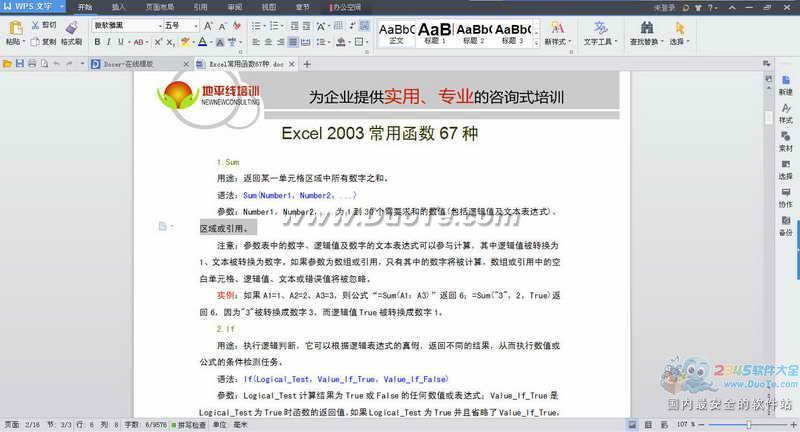Open Find and Replace (查找替换)
Viewport: 800px width, 432px height.
(x=646, y=33)
